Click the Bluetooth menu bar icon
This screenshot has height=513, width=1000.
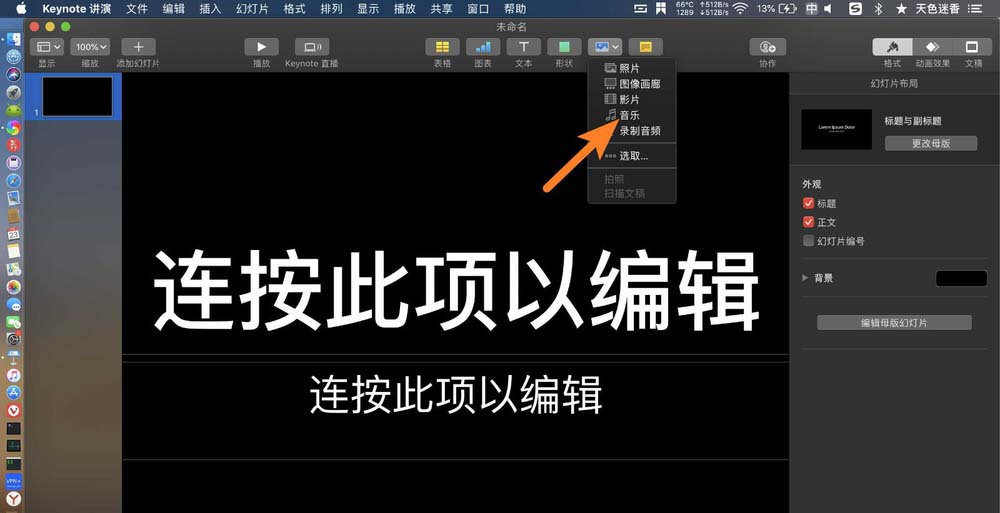click(x=878, y=9)
